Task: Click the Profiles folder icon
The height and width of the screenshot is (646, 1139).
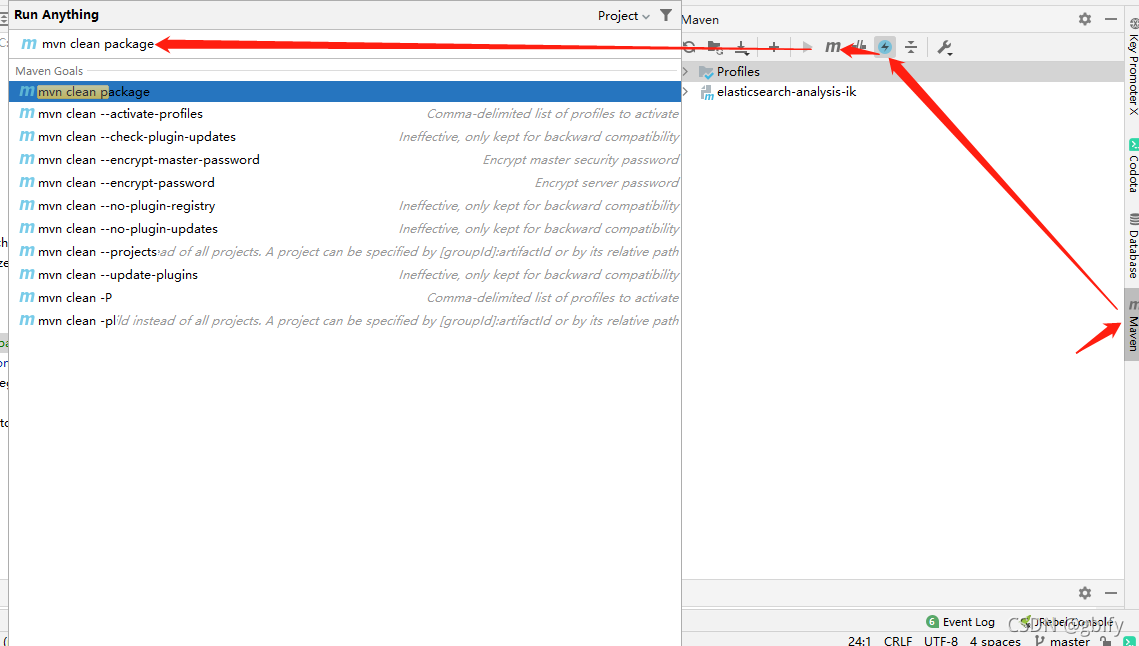Action: [x=706, y=71]
